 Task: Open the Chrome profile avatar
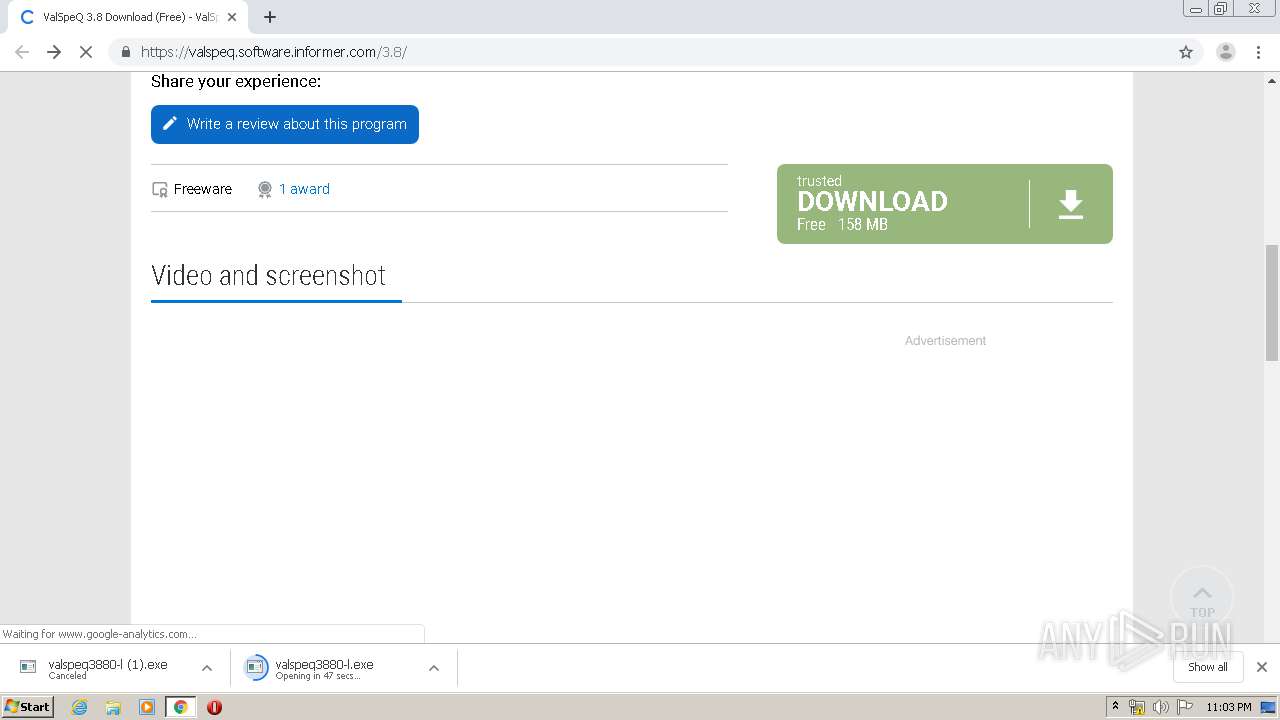pyautogui.click(x=1225, y=52)
